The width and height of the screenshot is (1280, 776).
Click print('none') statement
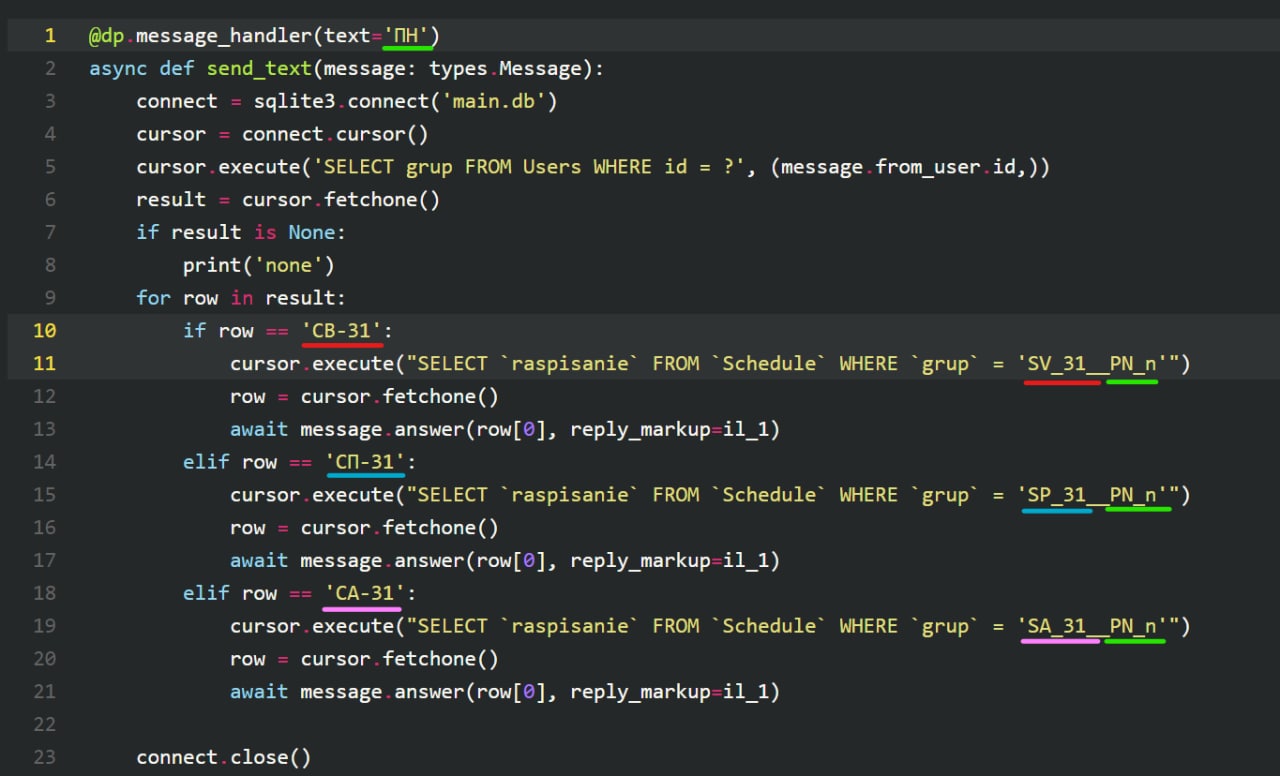[x=259, y=265]
